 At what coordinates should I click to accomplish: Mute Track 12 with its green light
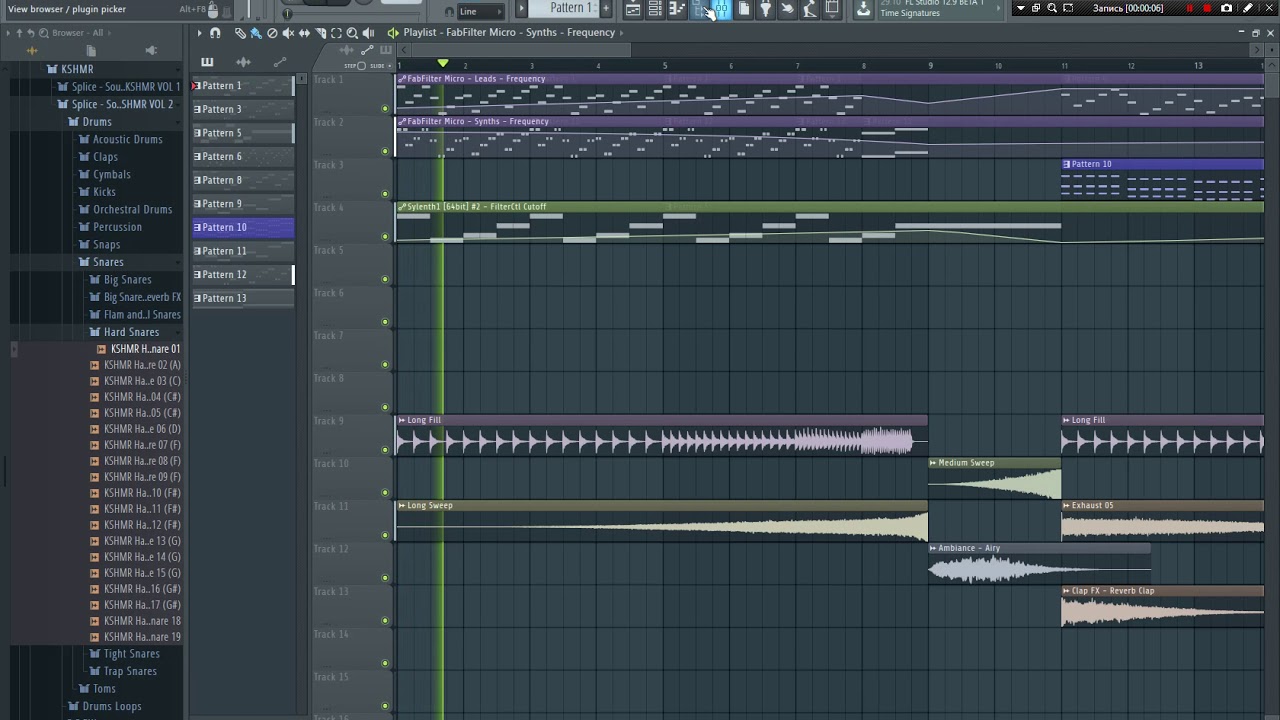point(385,577)
